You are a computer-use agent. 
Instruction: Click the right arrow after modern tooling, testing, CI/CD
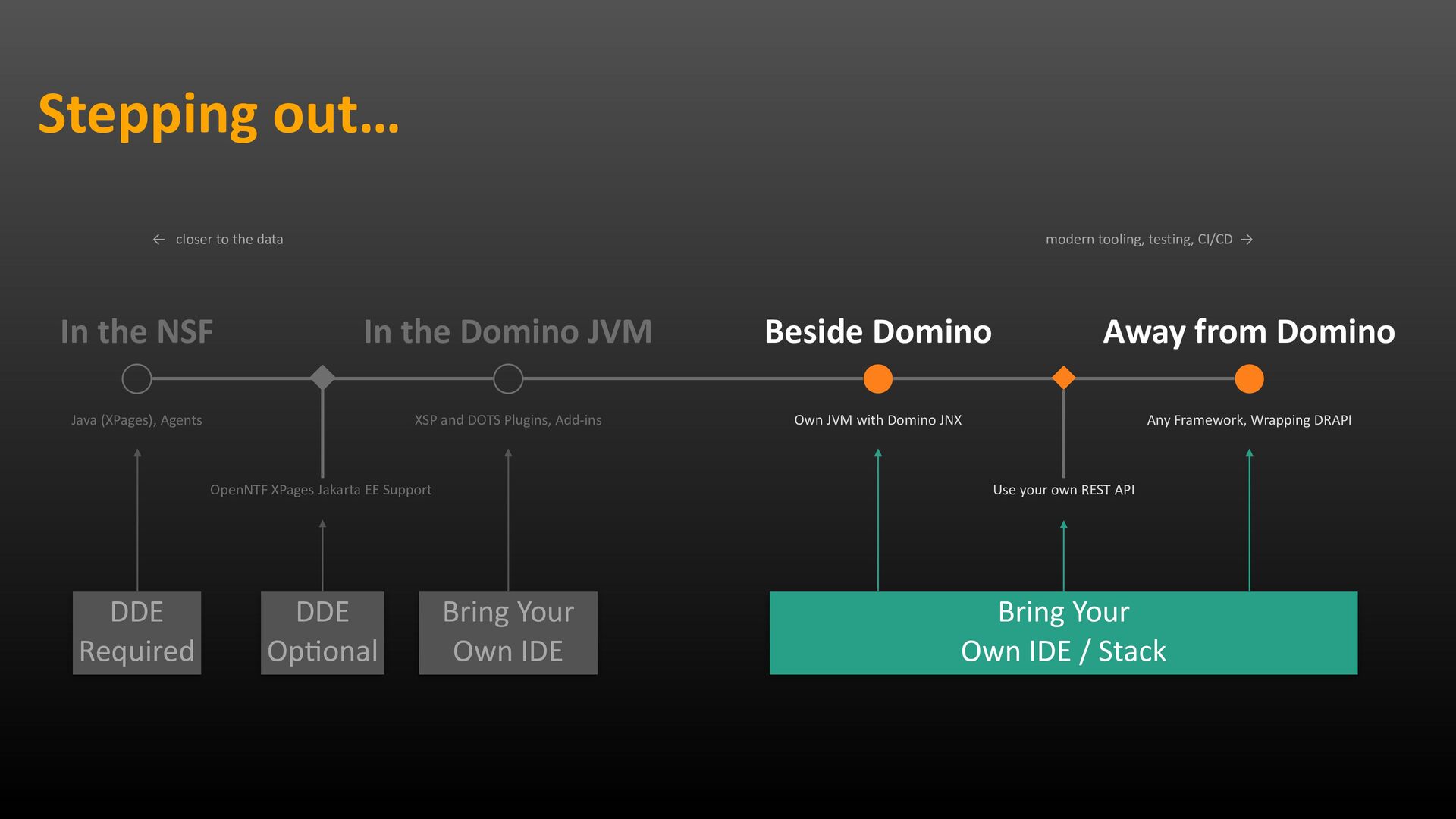1247,240
